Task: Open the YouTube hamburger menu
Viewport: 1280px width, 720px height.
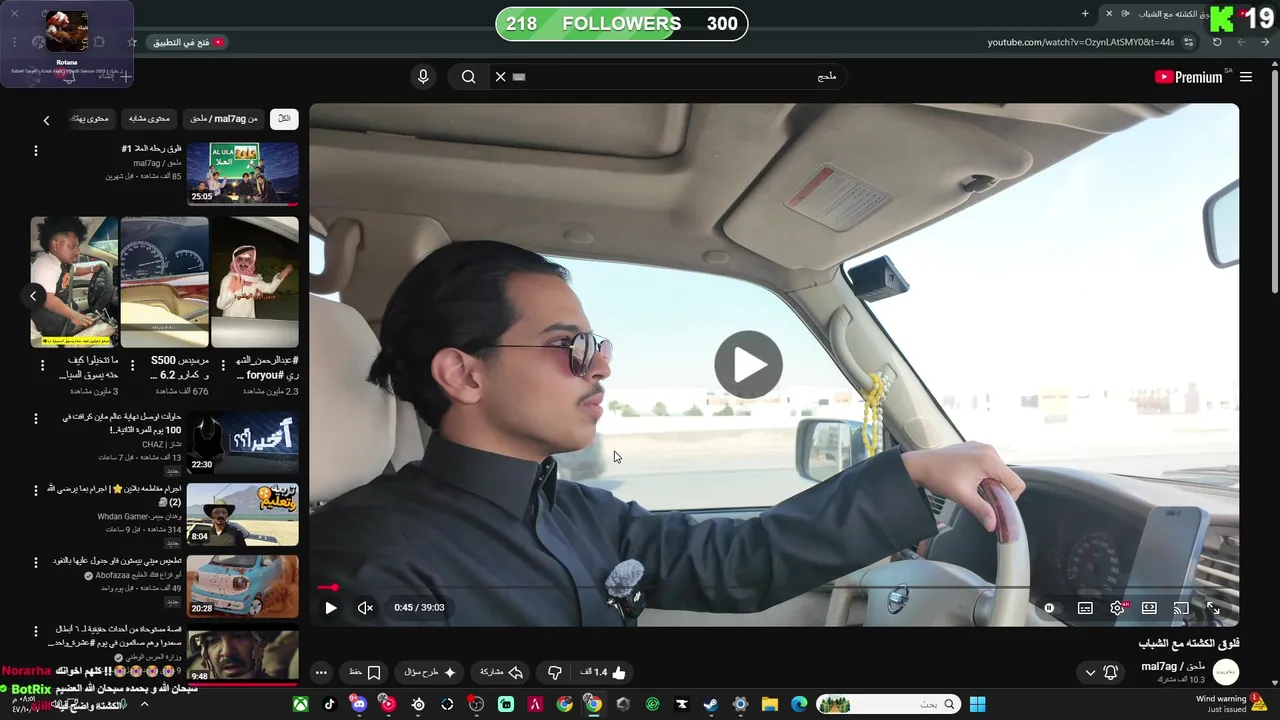Action: coord(1246,77)
